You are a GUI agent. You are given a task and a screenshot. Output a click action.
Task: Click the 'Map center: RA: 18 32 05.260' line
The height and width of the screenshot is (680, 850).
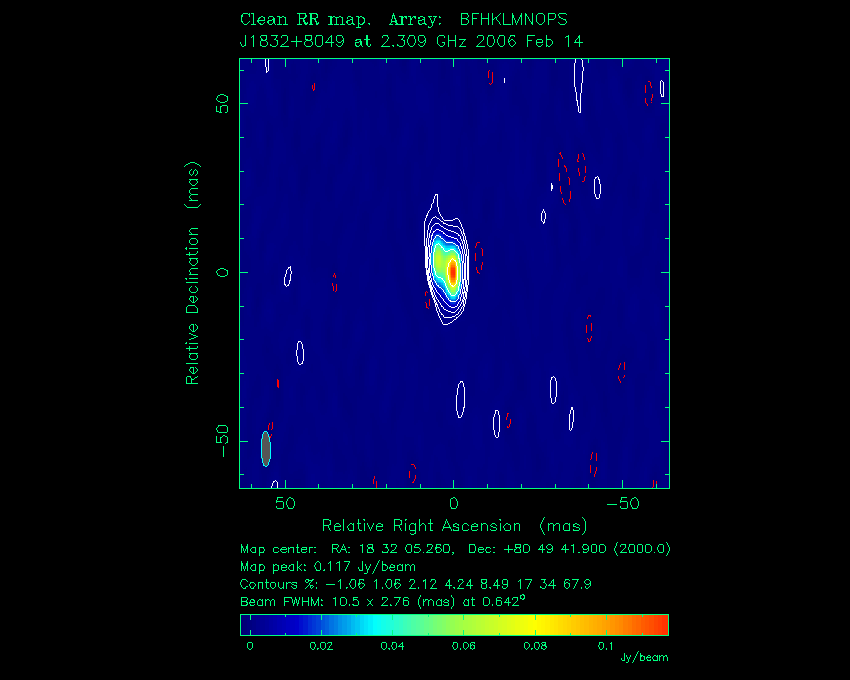point(455,549)
